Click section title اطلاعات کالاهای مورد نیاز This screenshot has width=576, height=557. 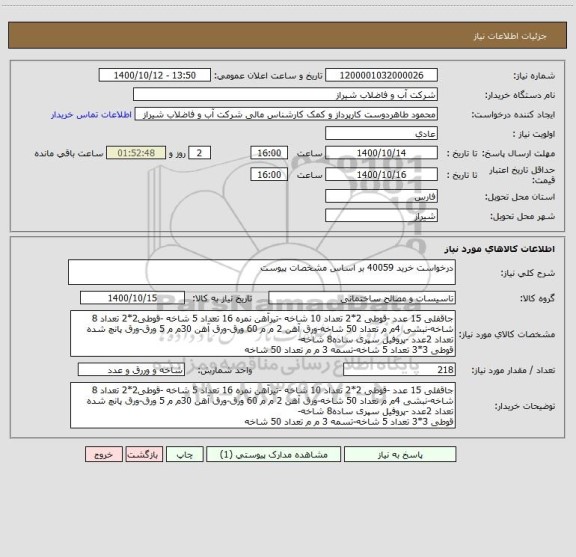coord(500,249)
